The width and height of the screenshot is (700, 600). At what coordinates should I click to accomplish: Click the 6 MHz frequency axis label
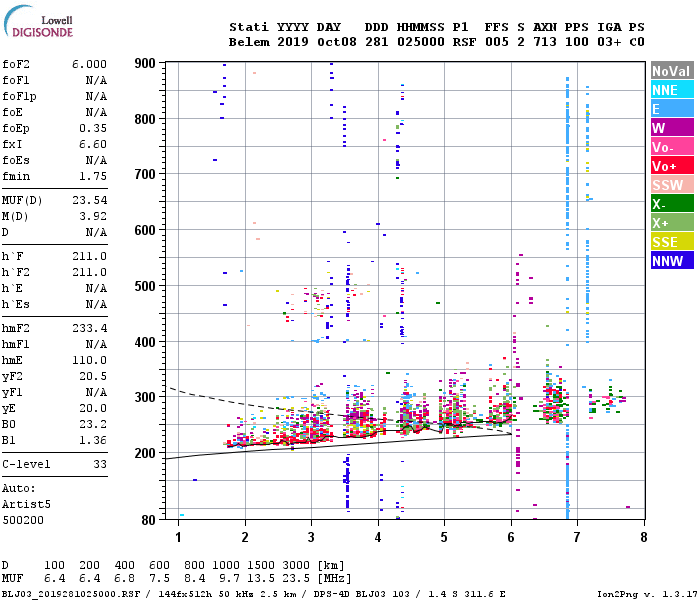511,537
